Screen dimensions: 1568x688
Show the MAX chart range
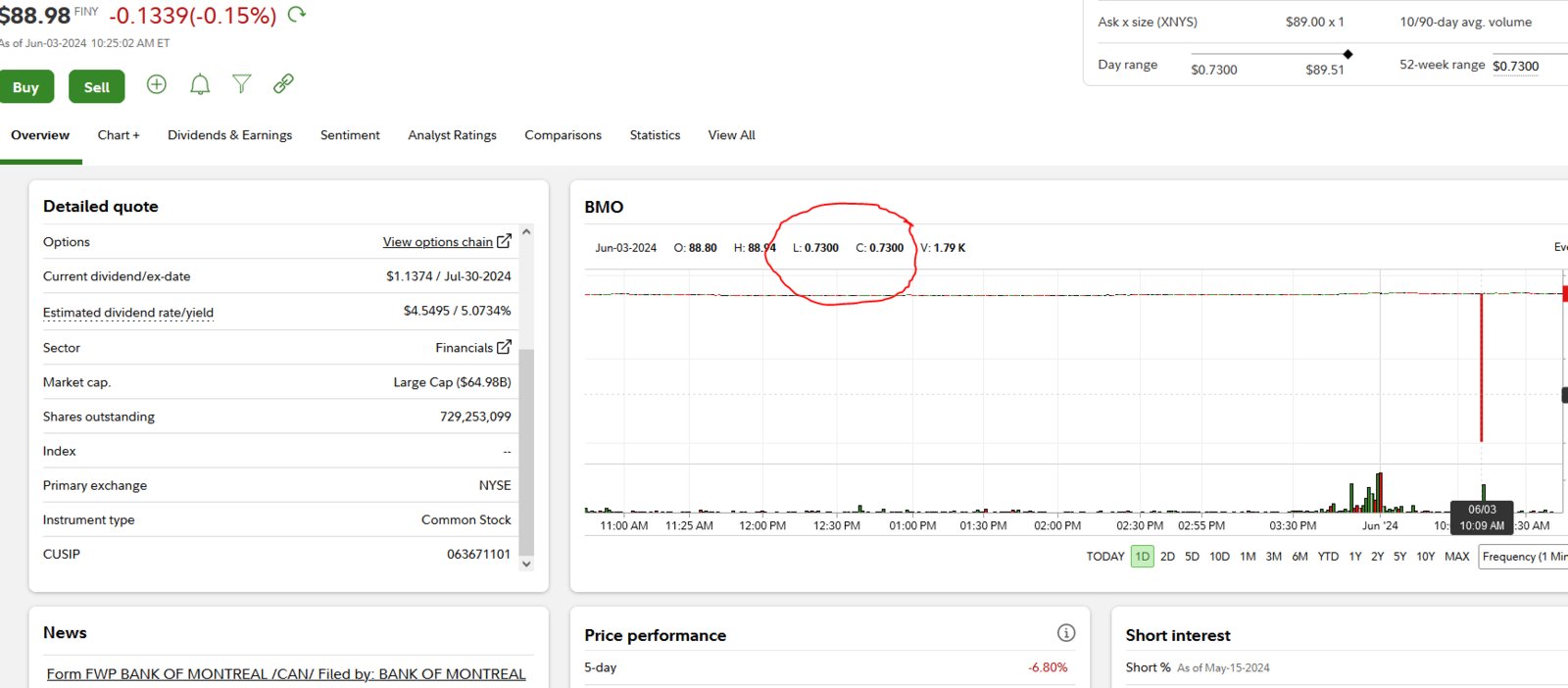1457,557
